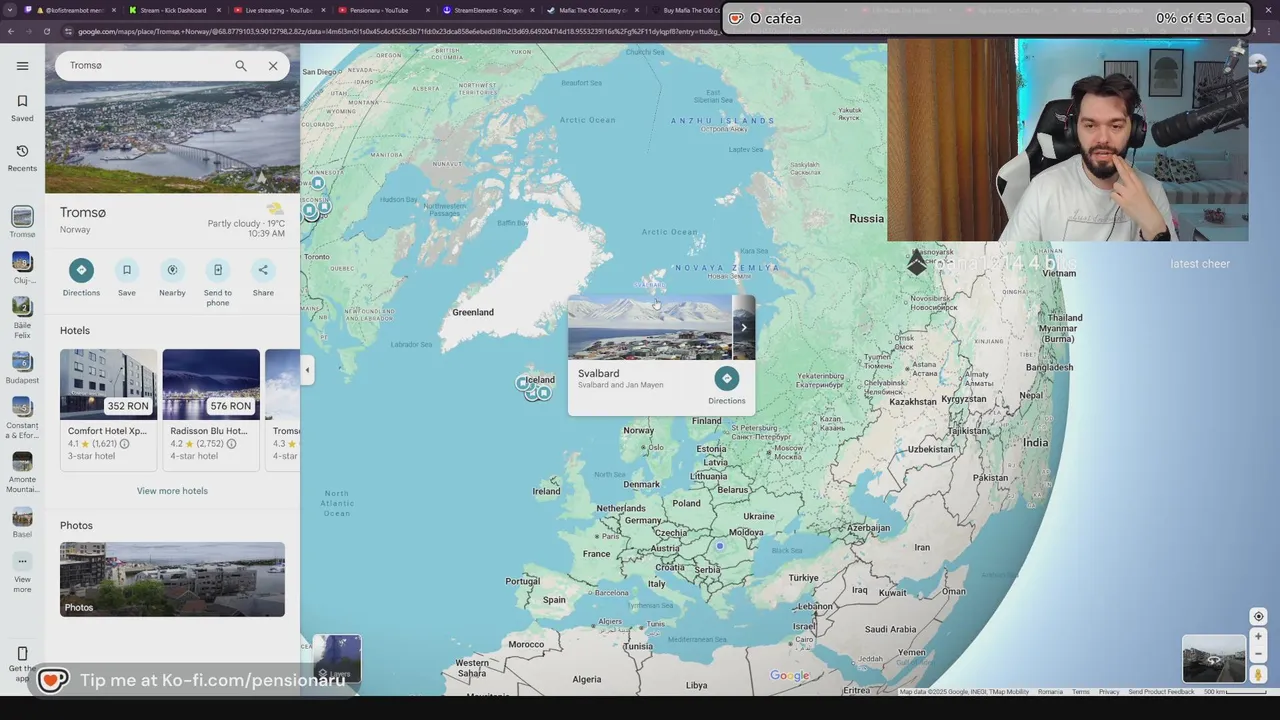Get Directions to Tromsø
The width and height of the screenshot is (1280, 720).
pyautogui.click(x=81, y=277)
